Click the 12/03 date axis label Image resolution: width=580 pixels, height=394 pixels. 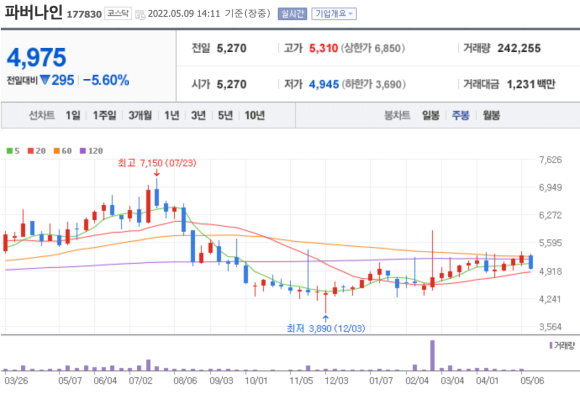(x=337, y=381)
